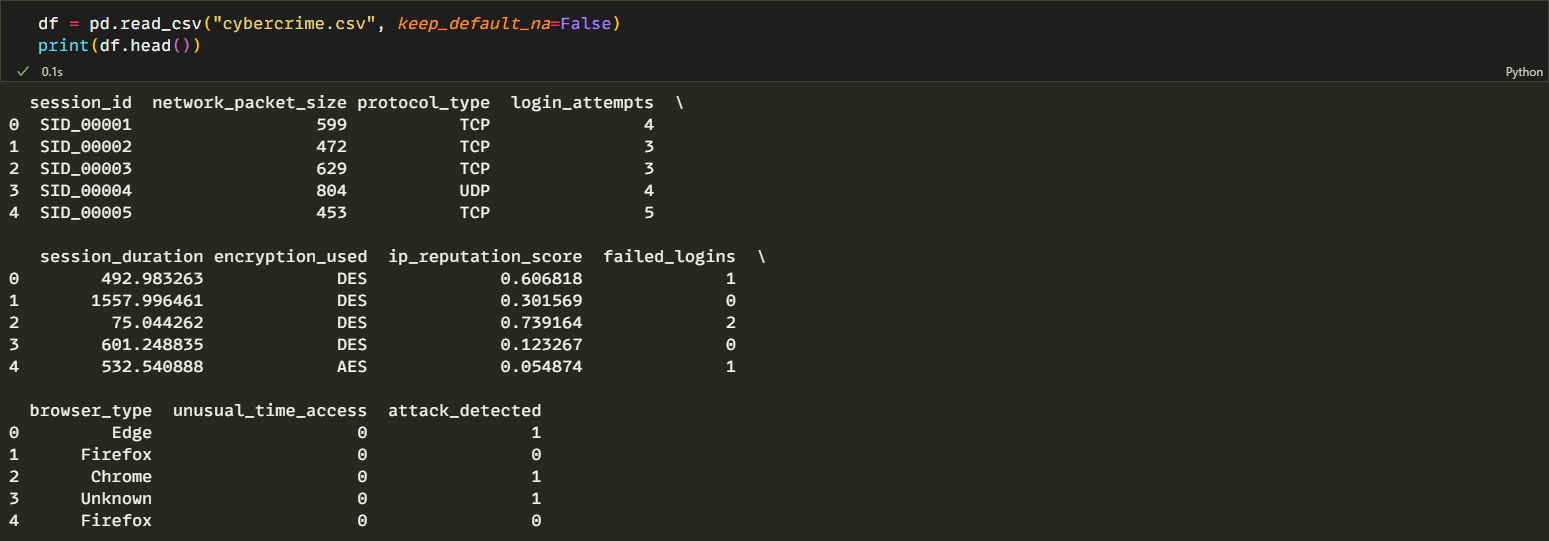Click the keep_default_na parameter in code
Screen dimensions: 1549x541
(472, 23)
